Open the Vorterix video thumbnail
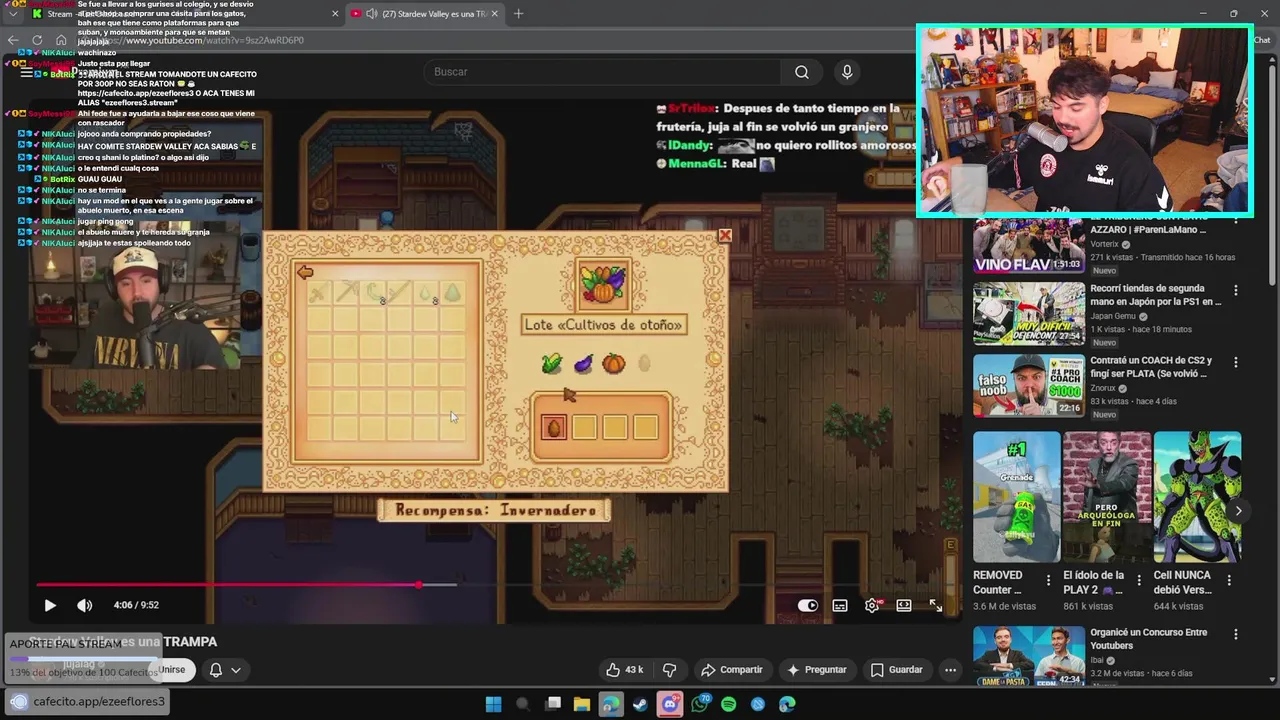 click(1029, 245)
